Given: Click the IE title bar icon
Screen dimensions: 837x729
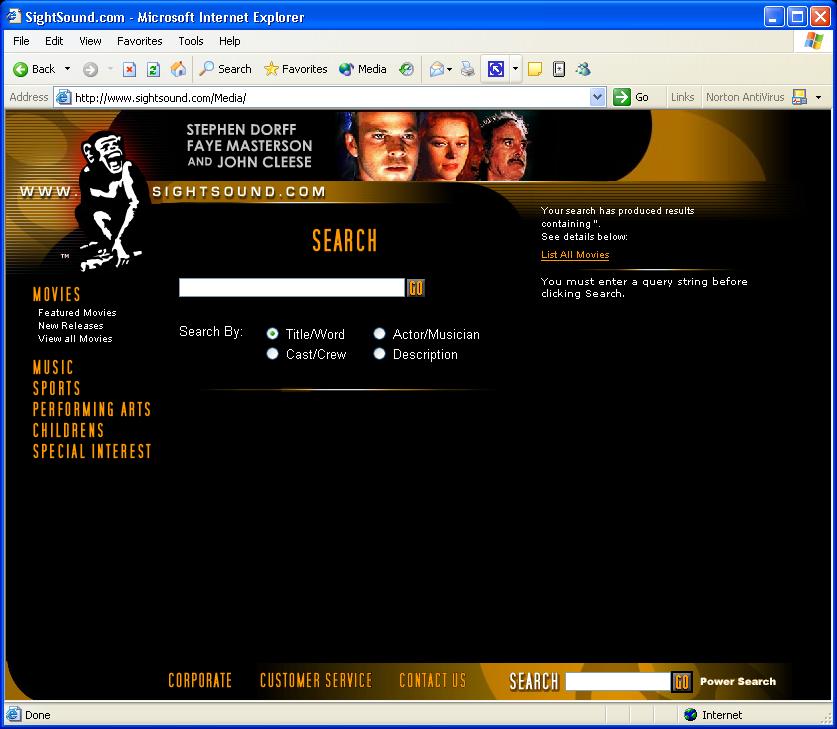Looking at the screenshot, I should coord(13,17).
